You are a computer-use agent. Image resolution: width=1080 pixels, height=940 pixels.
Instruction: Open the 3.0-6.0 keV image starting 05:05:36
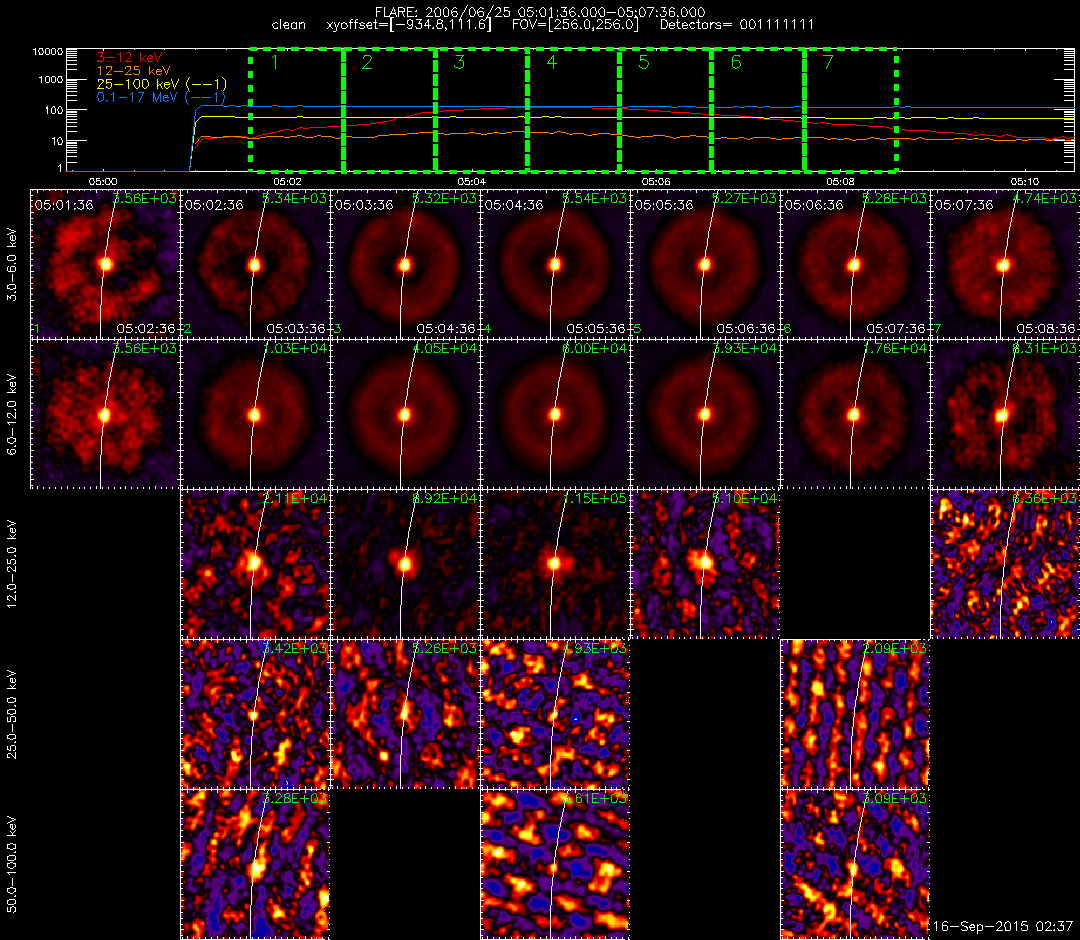click(705, 264)
